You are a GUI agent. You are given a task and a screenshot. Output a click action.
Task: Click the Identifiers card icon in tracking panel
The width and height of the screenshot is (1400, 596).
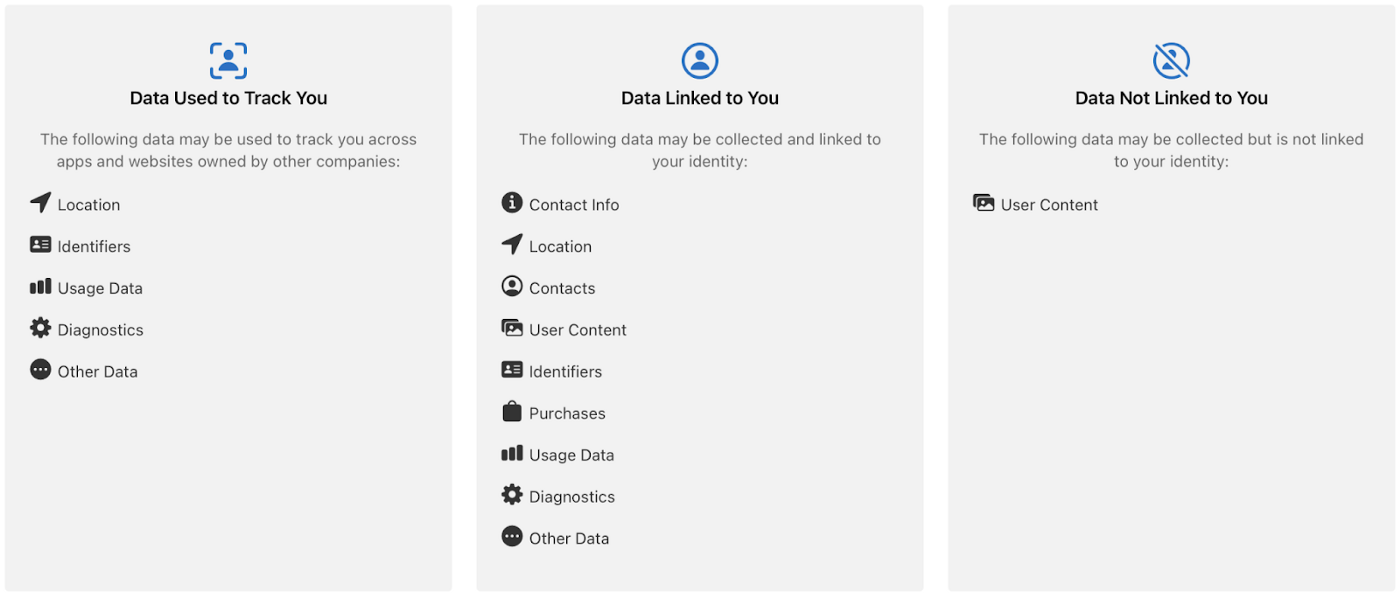tap(40, 245)
